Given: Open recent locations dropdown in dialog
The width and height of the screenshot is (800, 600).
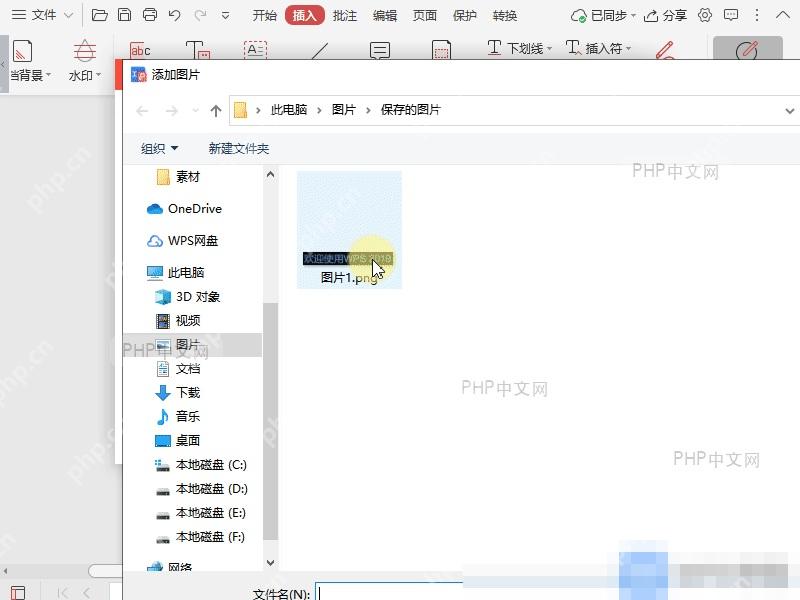Looking at the screenshot, I should coord(195,110).
